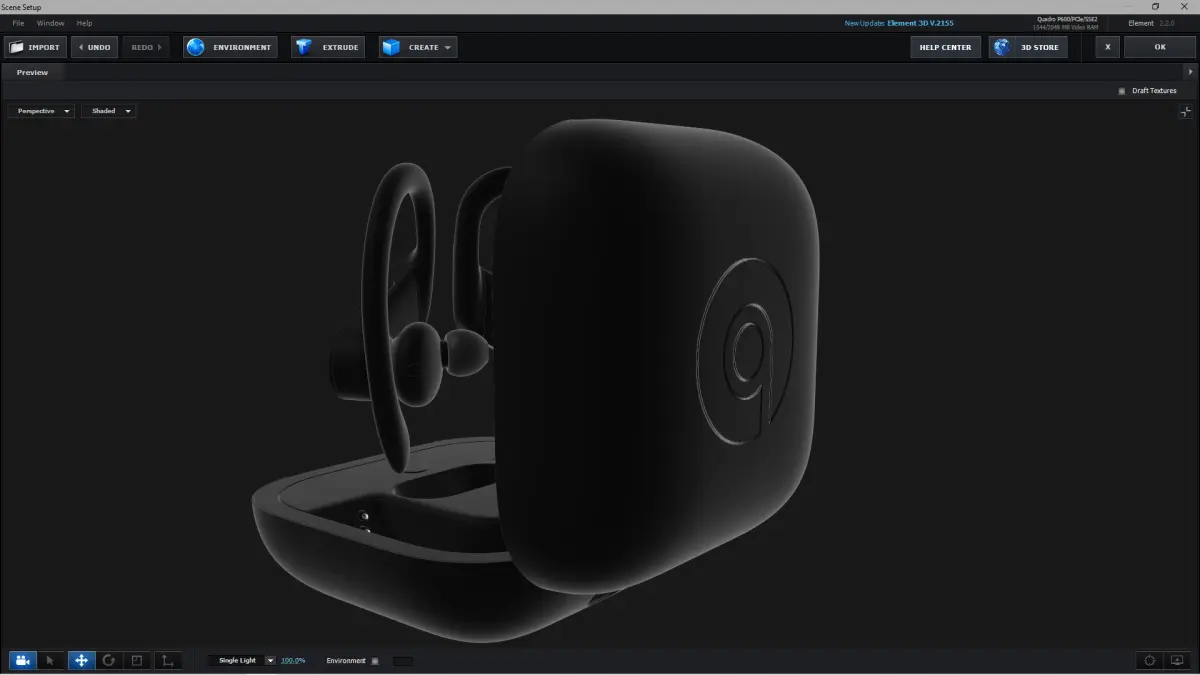
Task: Select the axis anchor tool
Action: click(167, 660)
